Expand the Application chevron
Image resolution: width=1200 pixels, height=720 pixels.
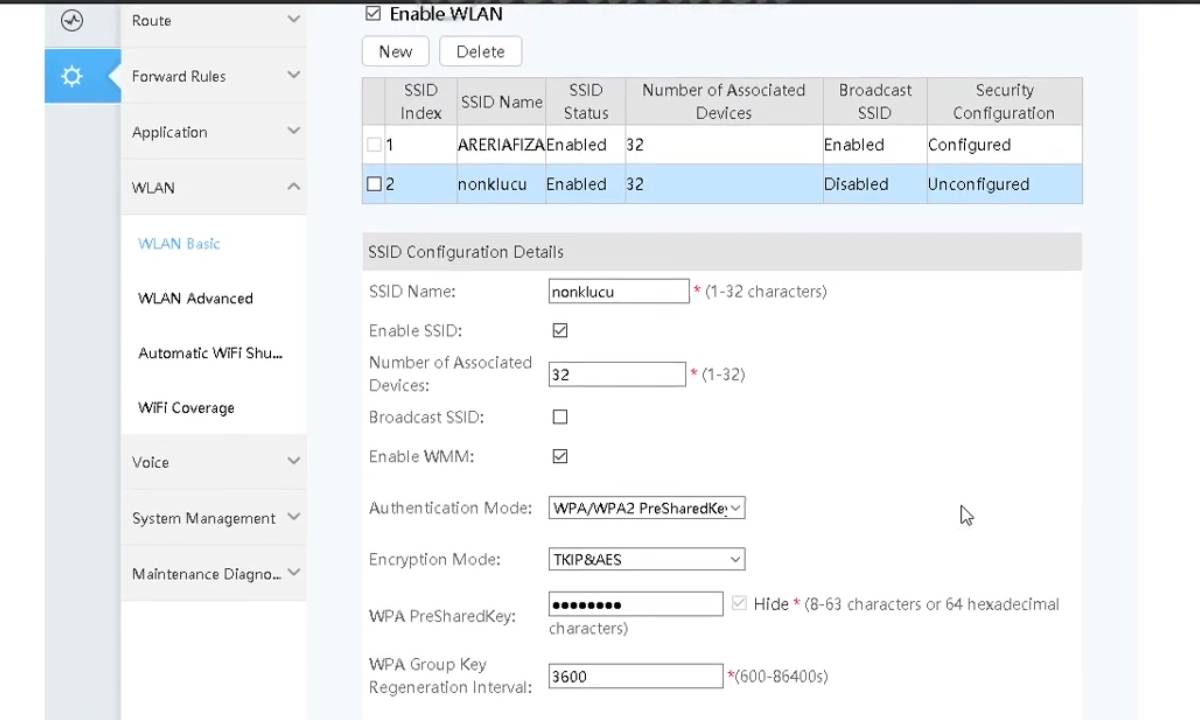pyautogui.click(x=293, y=131)
